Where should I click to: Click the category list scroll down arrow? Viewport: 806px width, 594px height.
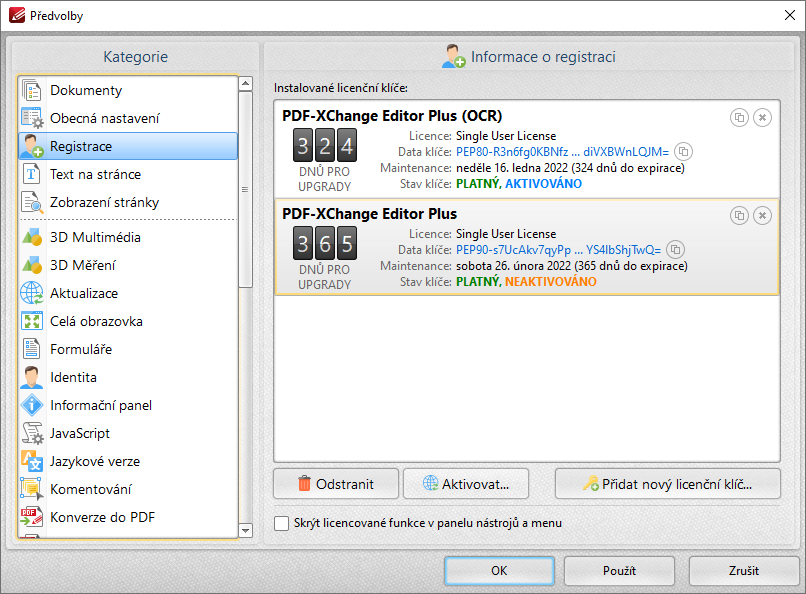pyautogui.click(x=246, y=530)
